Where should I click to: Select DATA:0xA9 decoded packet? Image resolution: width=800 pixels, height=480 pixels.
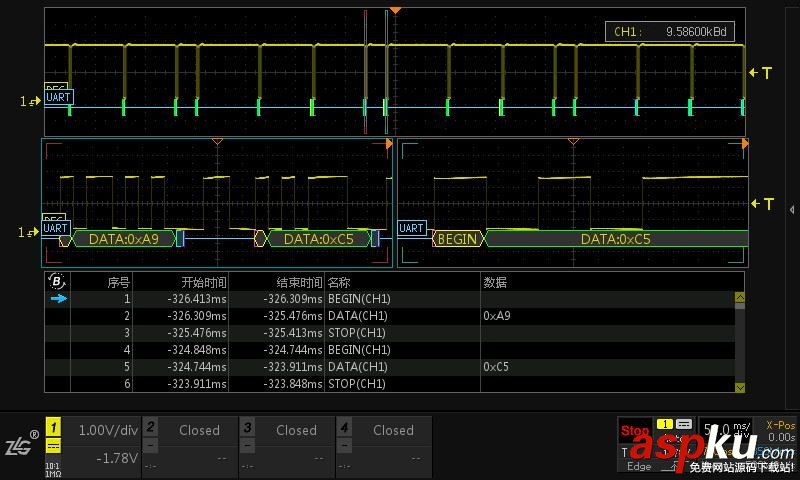point(124,239)
